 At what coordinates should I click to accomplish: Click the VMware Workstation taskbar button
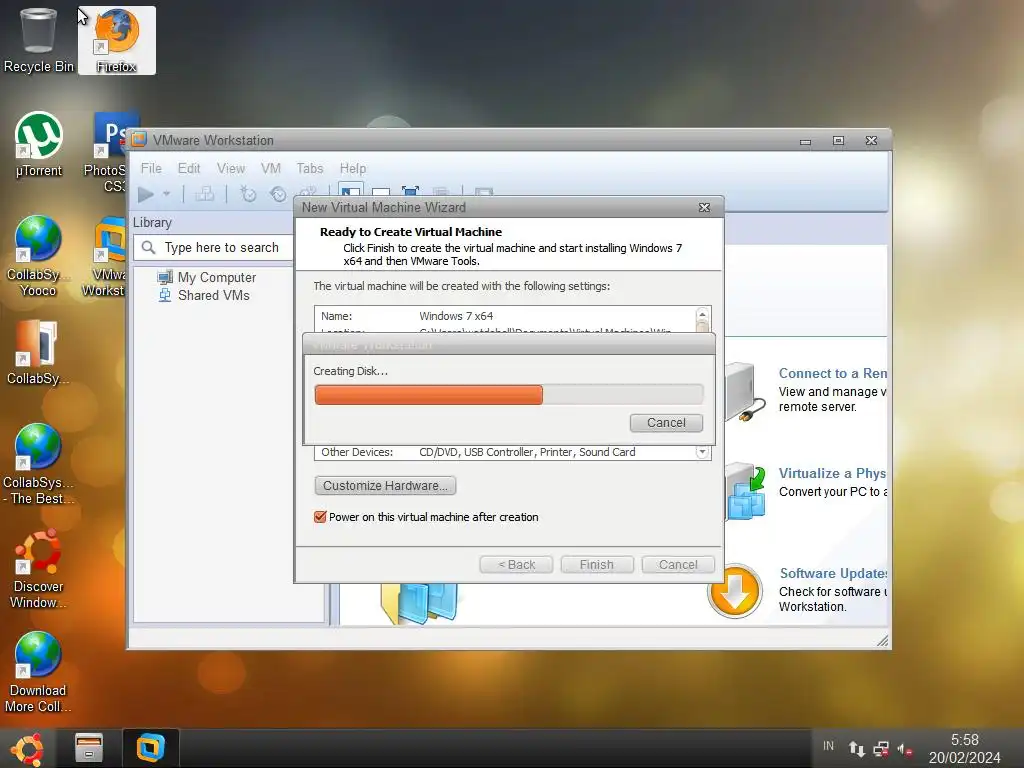point(150,748)
